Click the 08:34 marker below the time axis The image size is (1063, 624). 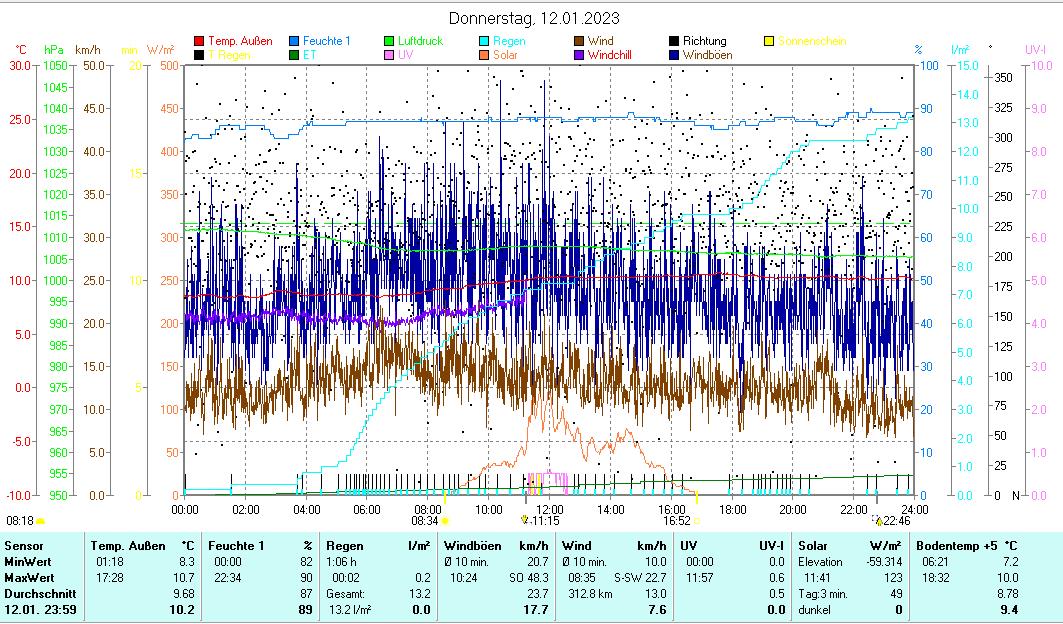coord(425,521)
